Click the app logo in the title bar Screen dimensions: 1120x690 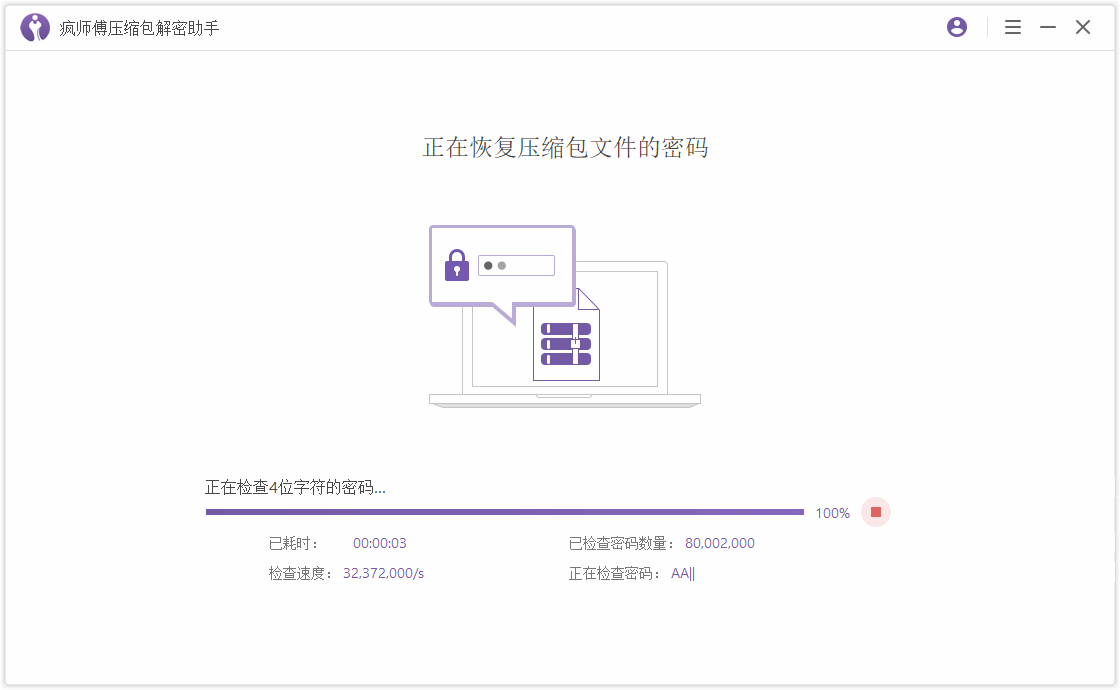click(x=35, y=27)
